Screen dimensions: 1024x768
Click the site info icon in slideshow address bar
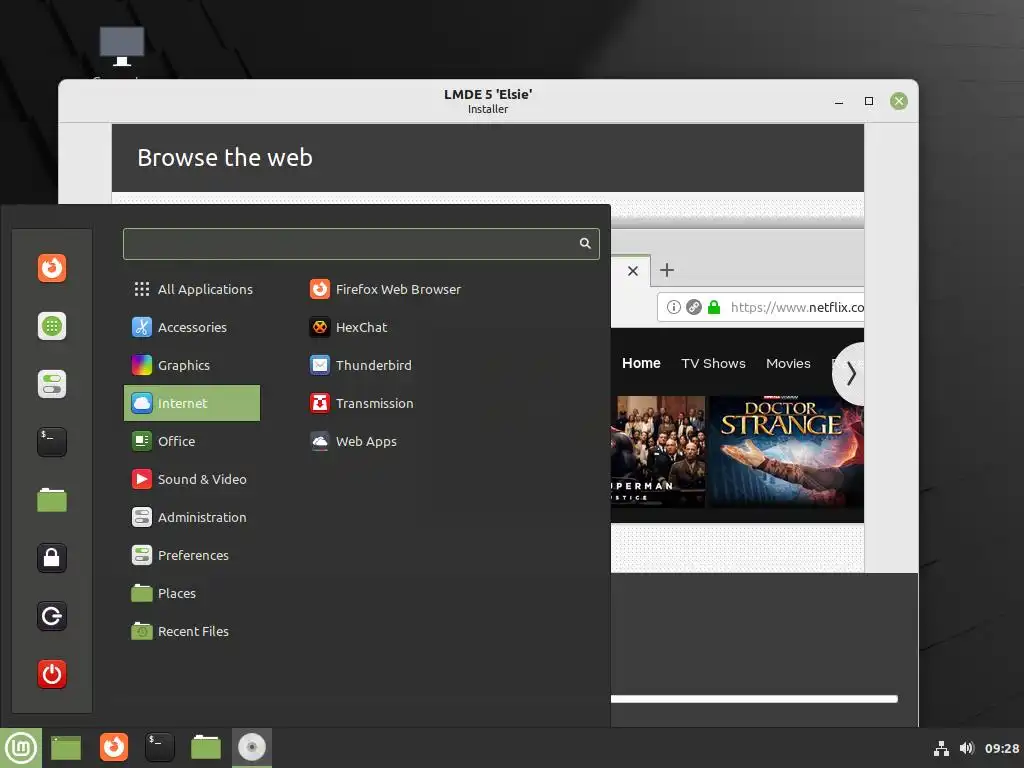pos(674,307)
